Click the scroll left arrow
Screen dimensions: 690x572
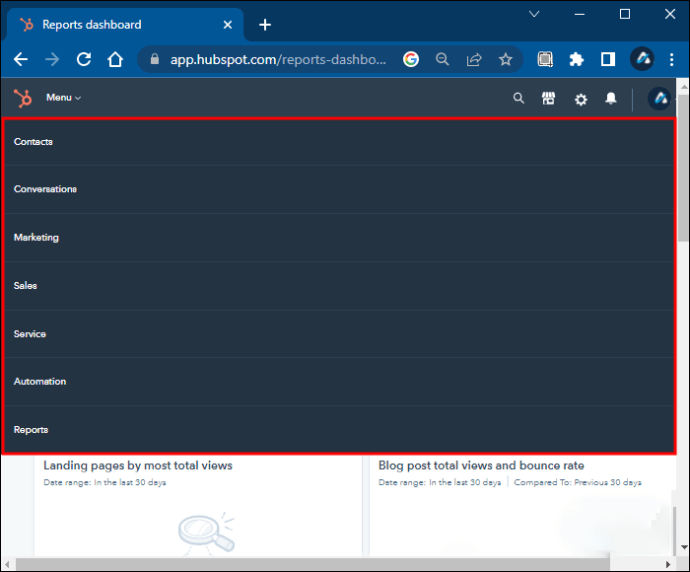click(7, 564)
